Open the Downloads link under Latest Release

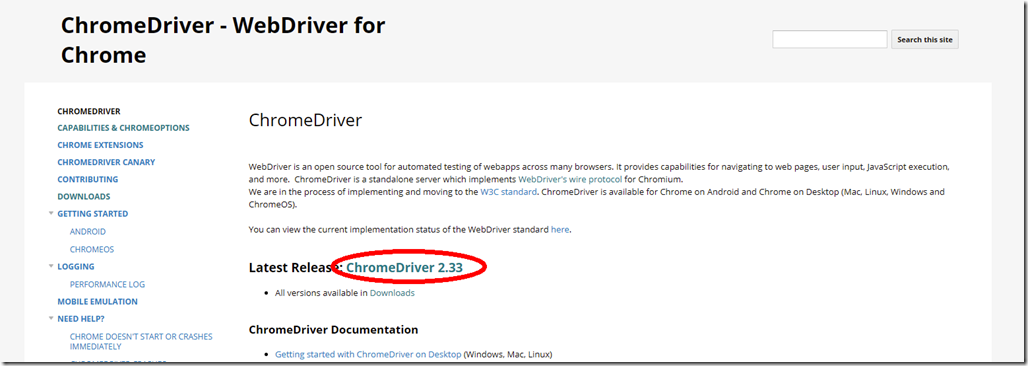[x=392, y=293]
